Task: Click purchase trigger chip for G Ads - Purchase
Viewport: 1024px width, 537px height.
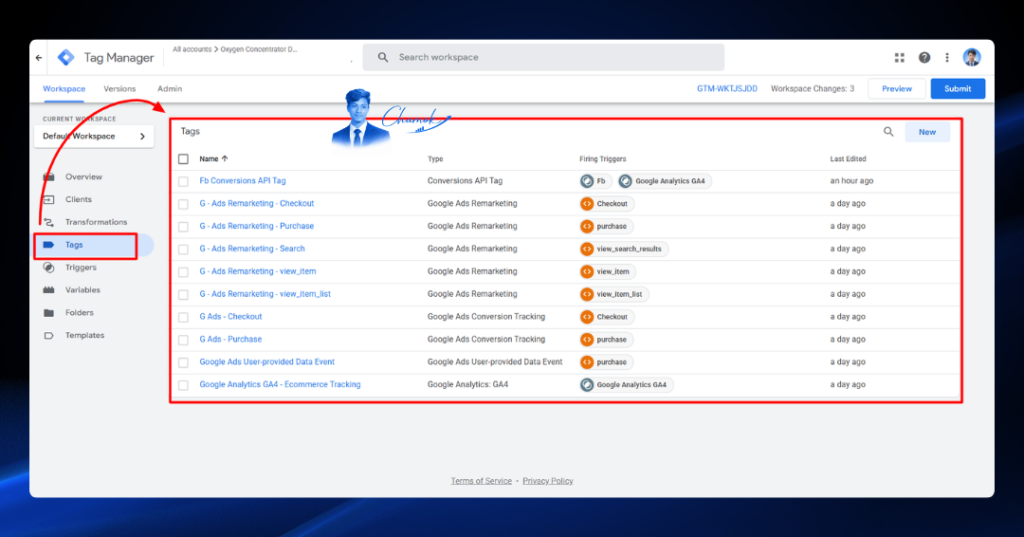Action: pyautogui.click(x=605, y=339)
